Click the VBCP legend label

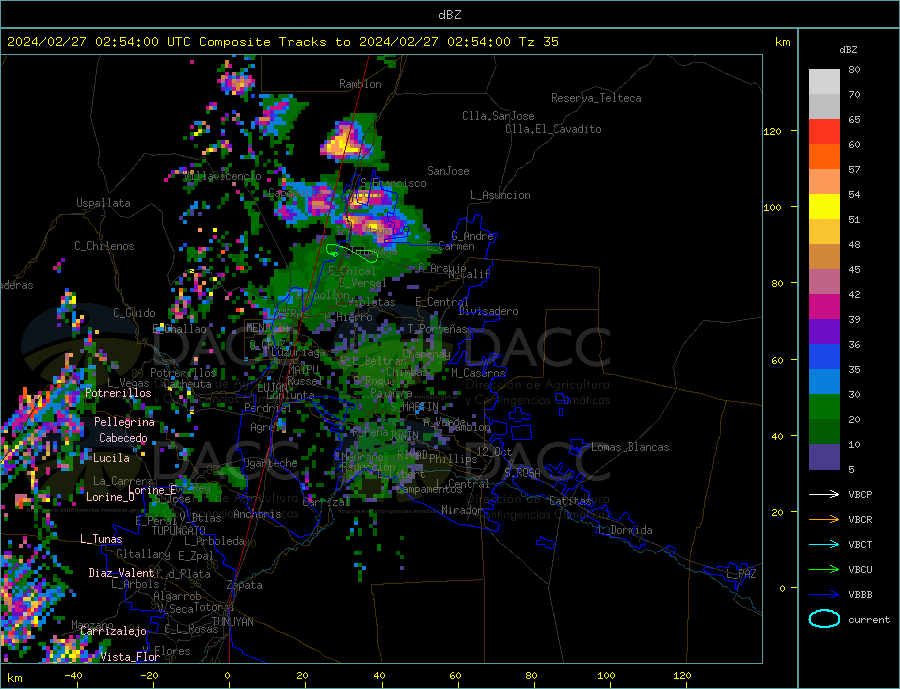[x=860, y=494]
